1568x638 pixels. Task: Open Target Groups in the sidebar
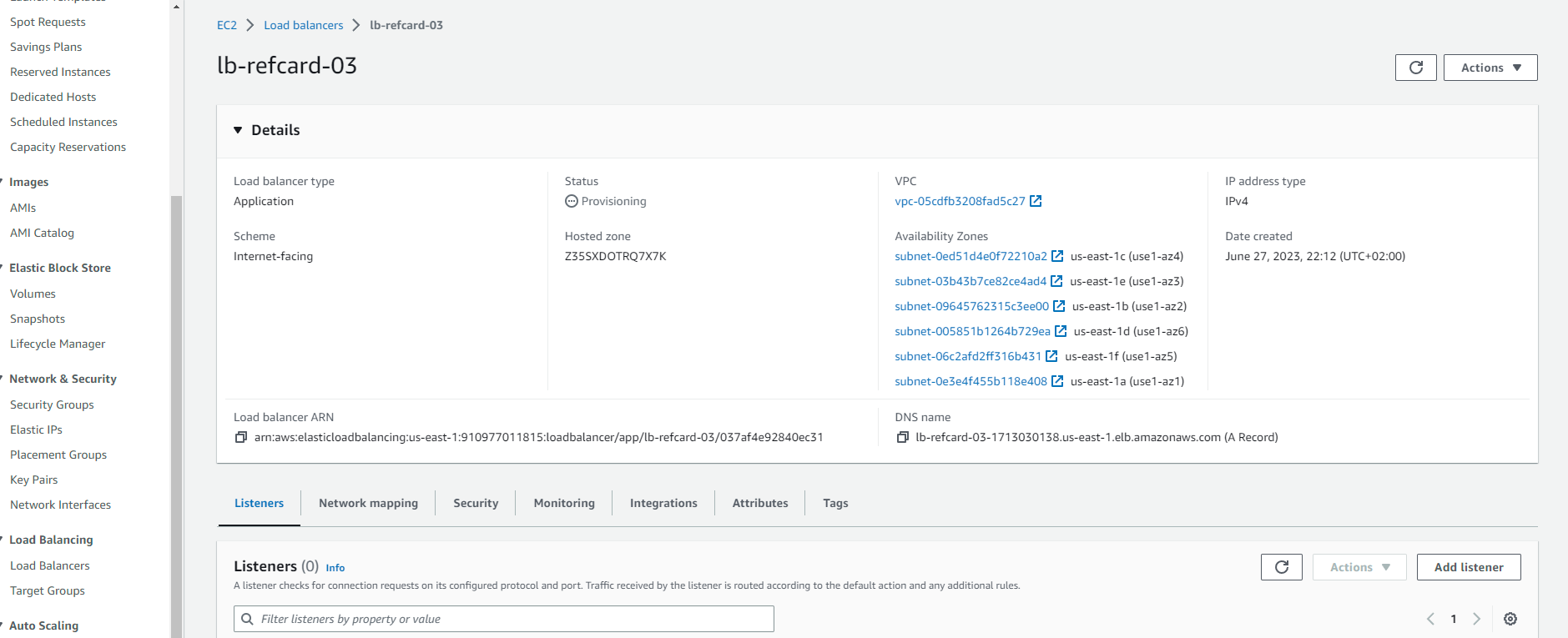48,590
